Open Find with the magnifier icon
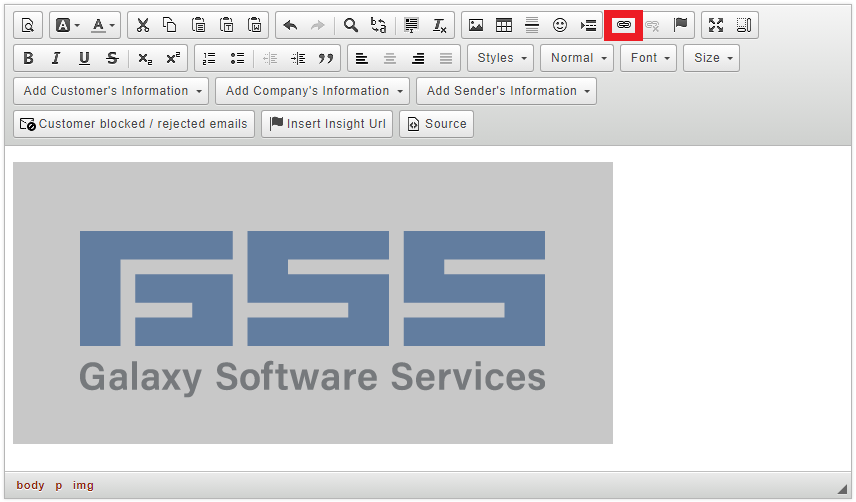 [x=350, y=25]
